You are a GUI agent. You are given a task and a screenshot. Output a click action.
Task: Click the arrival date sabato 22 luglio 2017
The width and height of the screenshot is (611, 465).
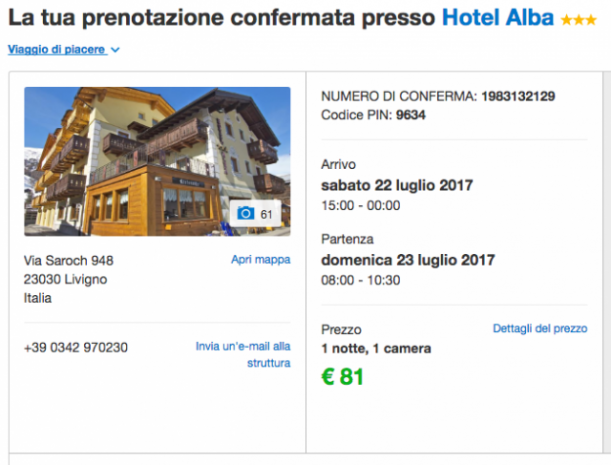point(397,185)
